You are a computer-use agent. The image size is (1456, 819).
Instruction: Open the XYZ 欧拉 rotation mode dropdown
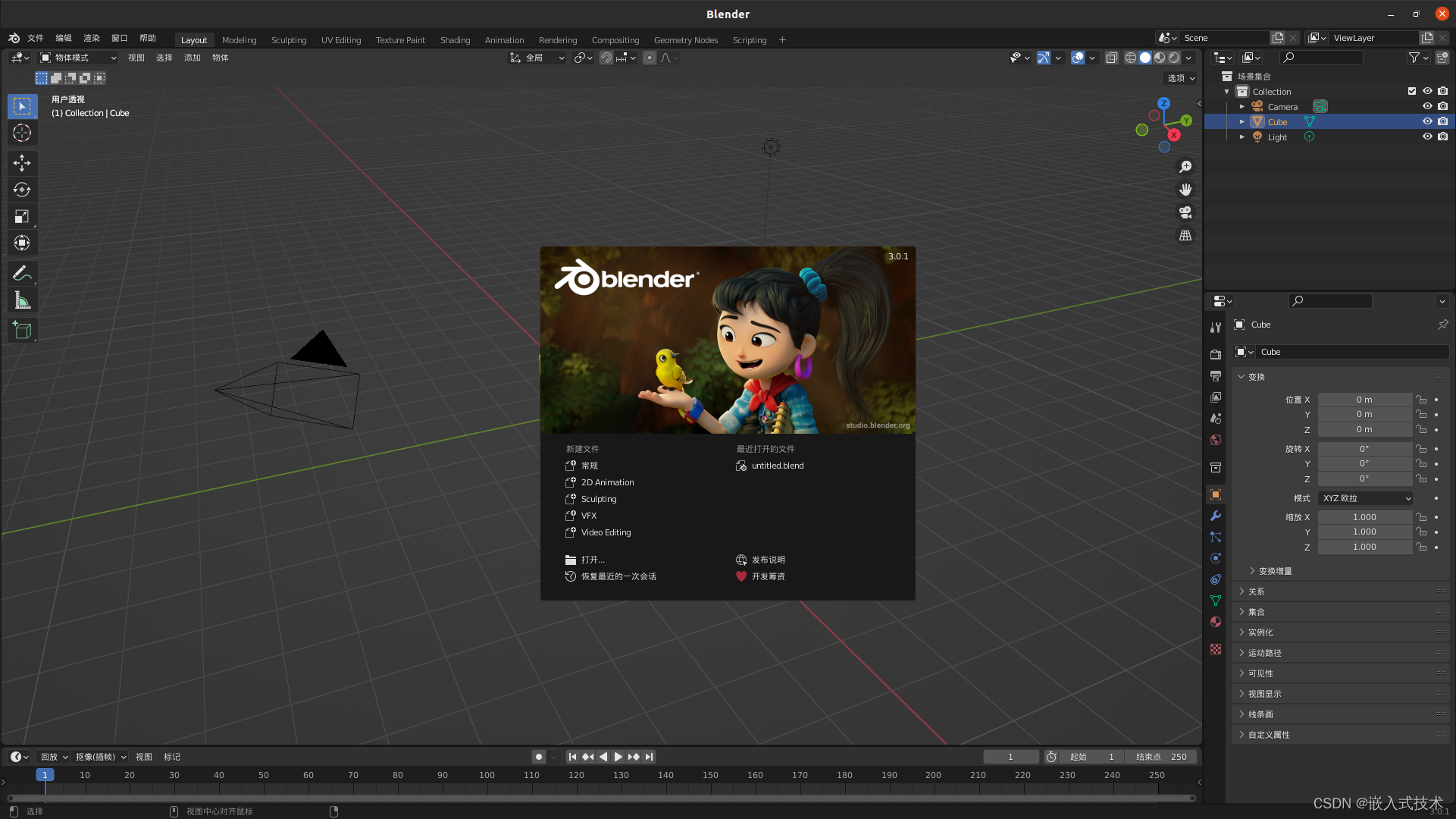tap(1366, 498)
